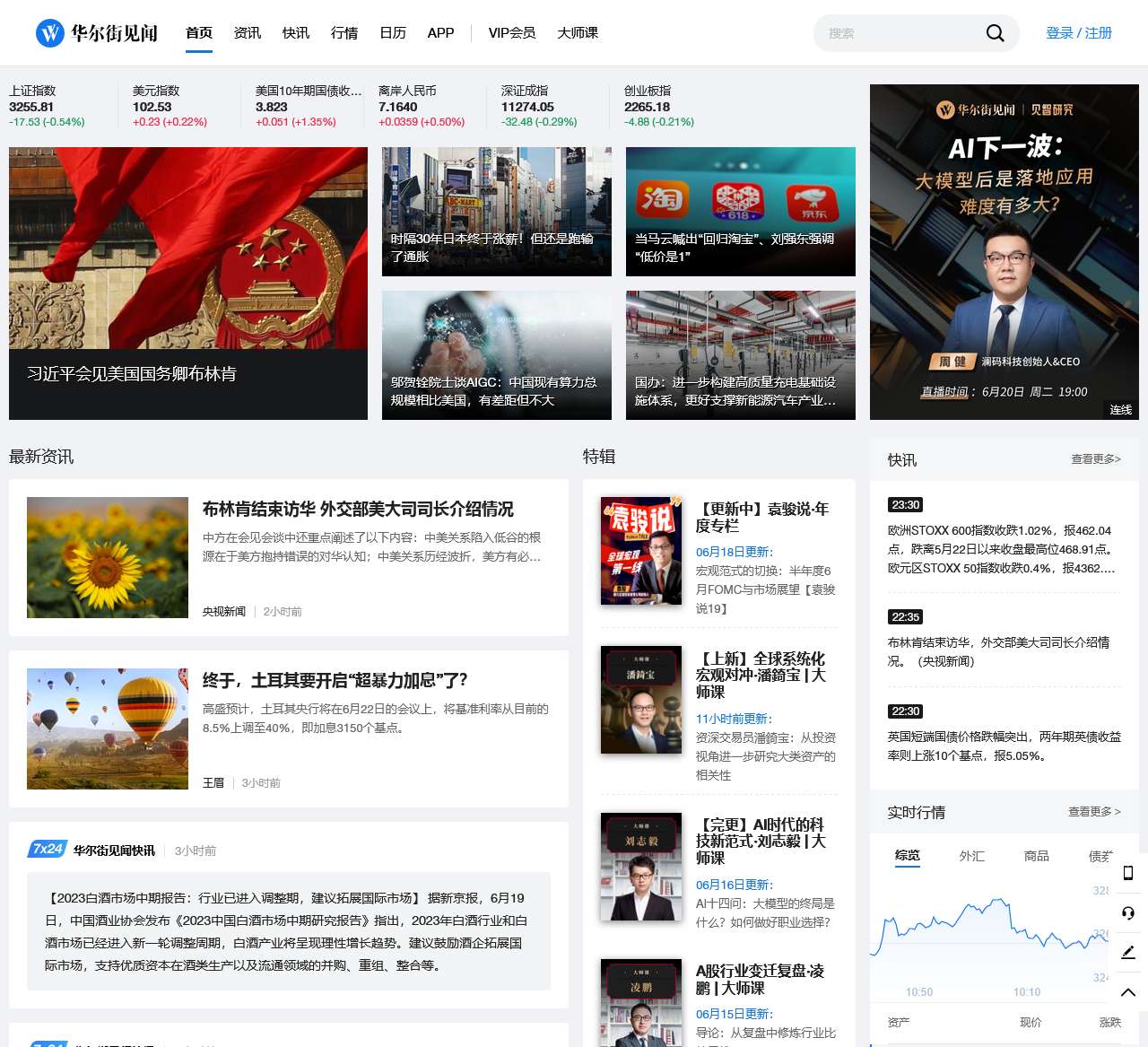Click the sunflower article thumbnail
This screenshot has width=1148, height=1047.
tap(108, 557)
